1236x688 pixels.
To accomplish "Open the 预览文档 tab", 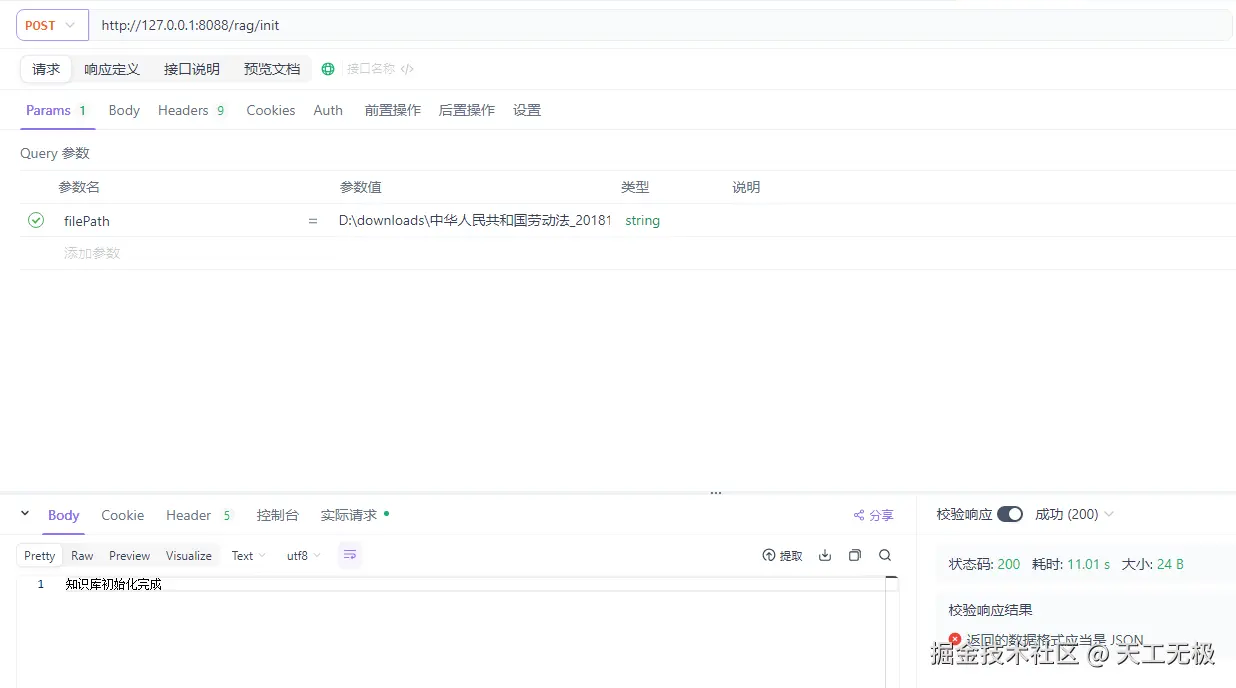I will pyautogui.click(x=272, y=69).
